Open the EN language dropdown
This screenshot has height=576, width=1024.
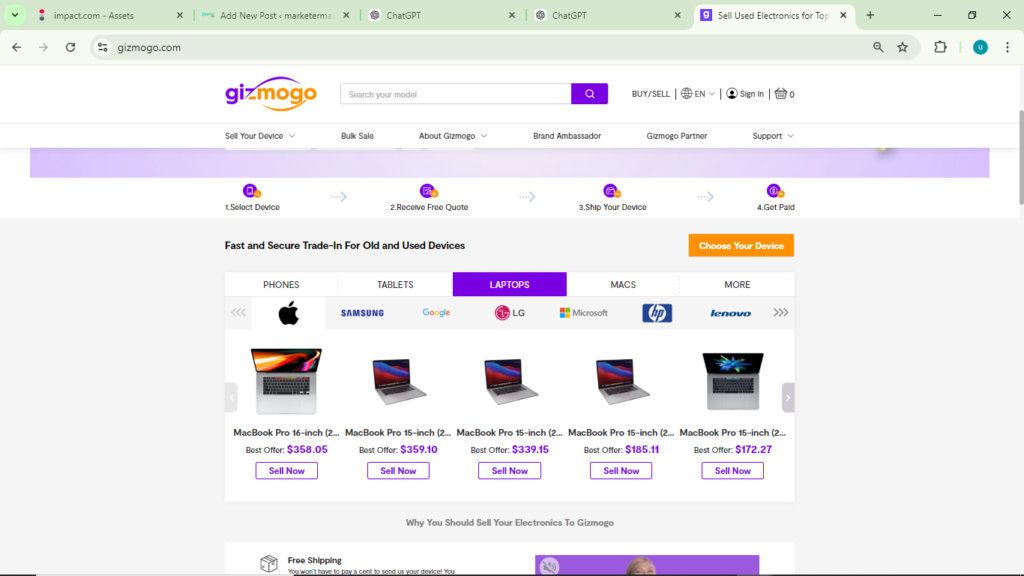[698, 93]
